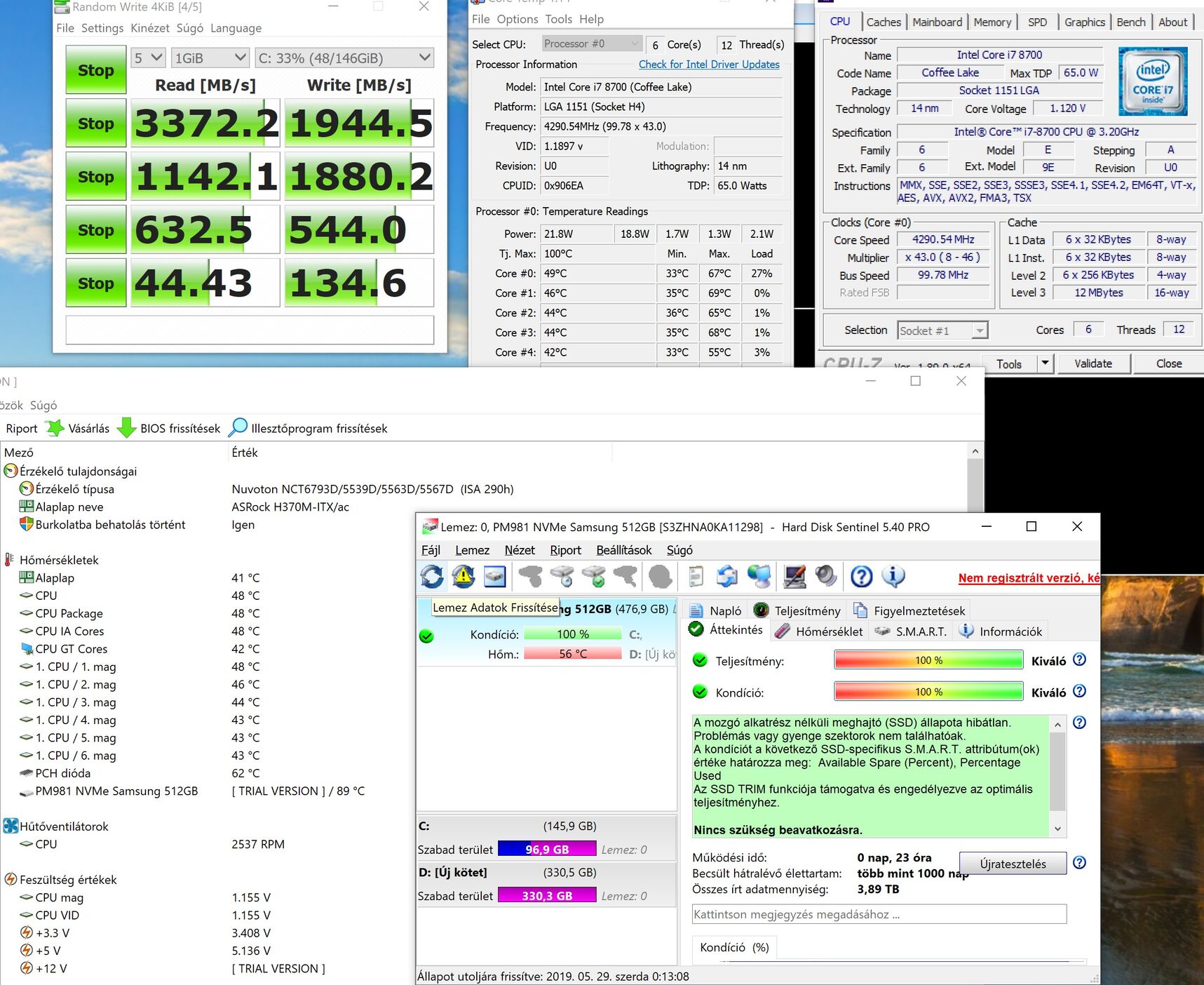Click the Teljesítmény 100 % gradient bar
The height and width of the screenshot is (985, 1204).
(928, 660)
